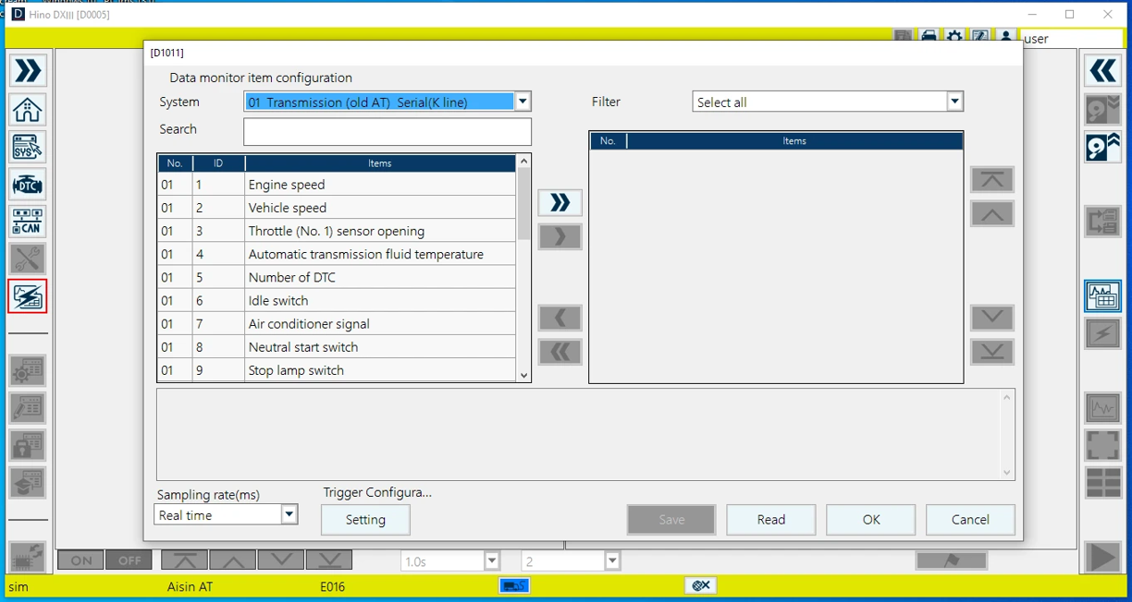Add all items with double right arrow
1132x602 pixels.
(560, 203)
